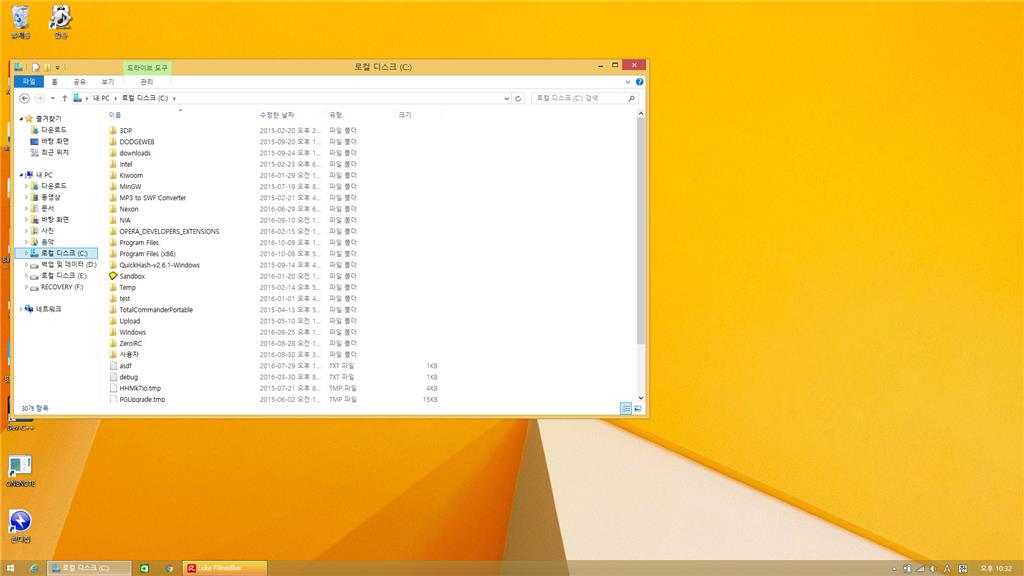This screenshot has width=1024, height=576.
Task: Open address bar history dropdown
Action: click(x=506, y=99)
